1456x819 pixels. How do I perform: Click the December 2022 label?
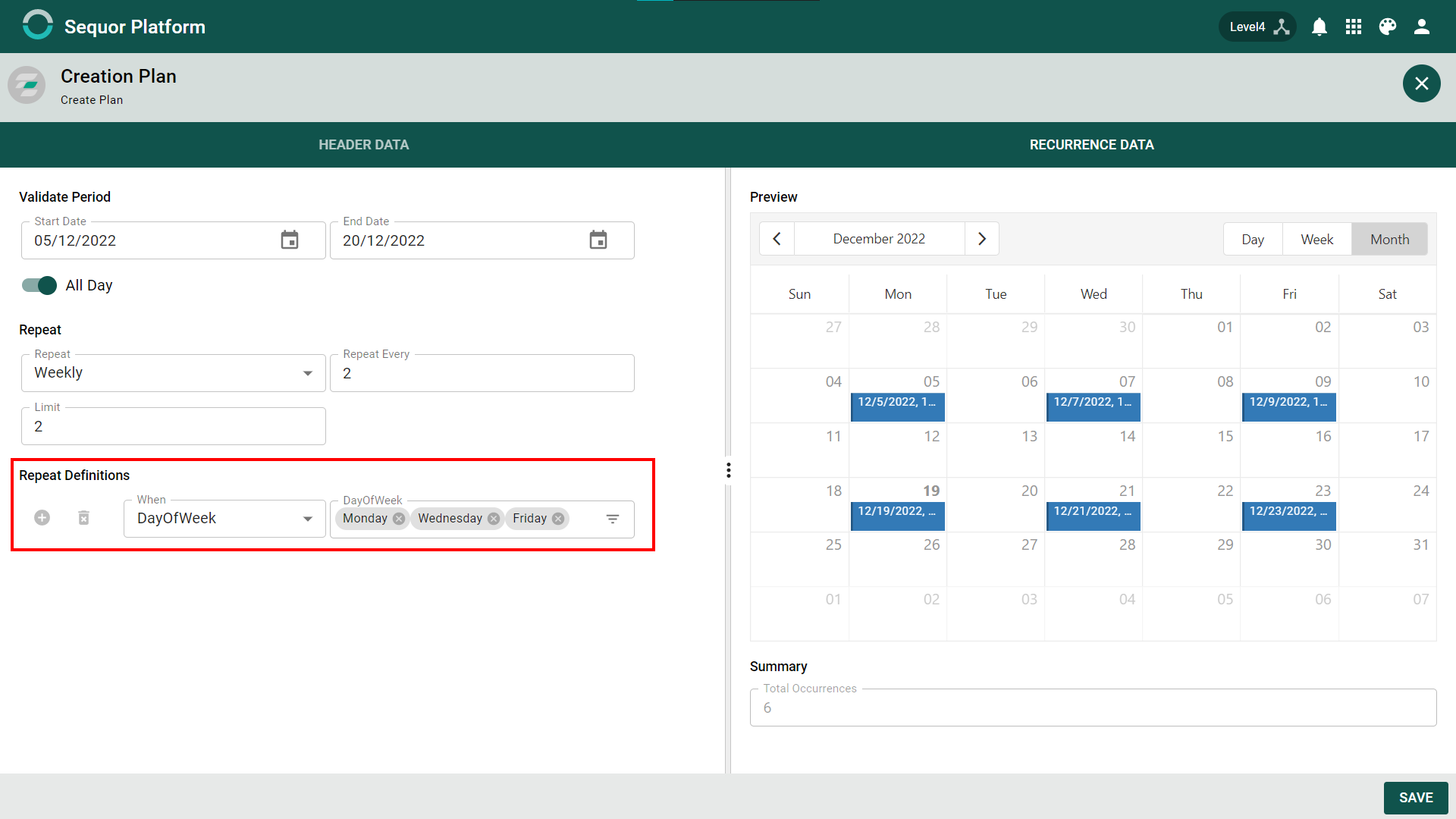879,239
